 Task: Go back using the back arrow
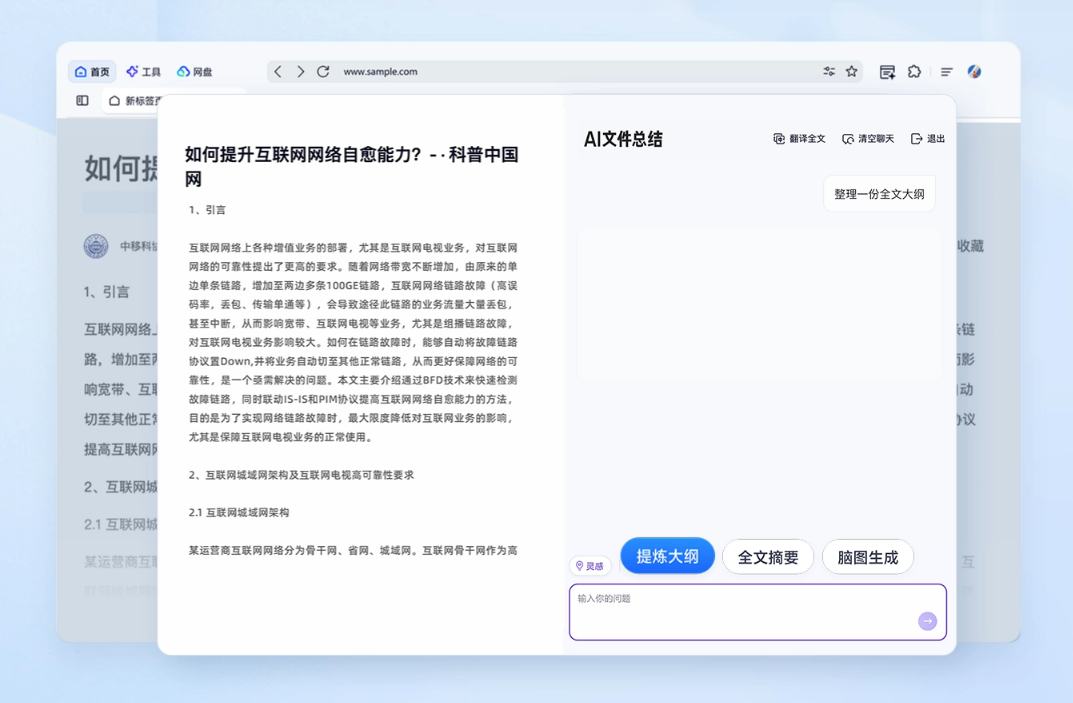278,71
